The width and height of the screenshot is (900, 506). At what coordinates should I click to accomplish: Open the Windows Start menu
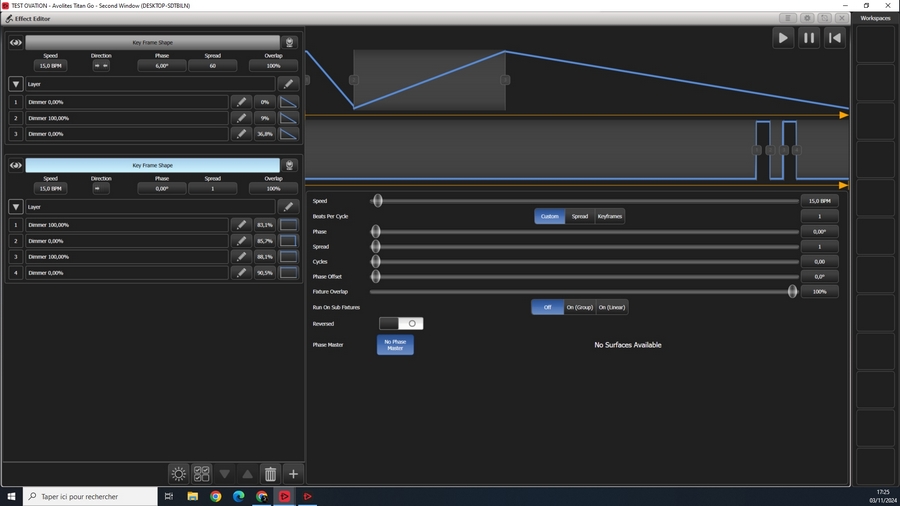pos(11,496)
